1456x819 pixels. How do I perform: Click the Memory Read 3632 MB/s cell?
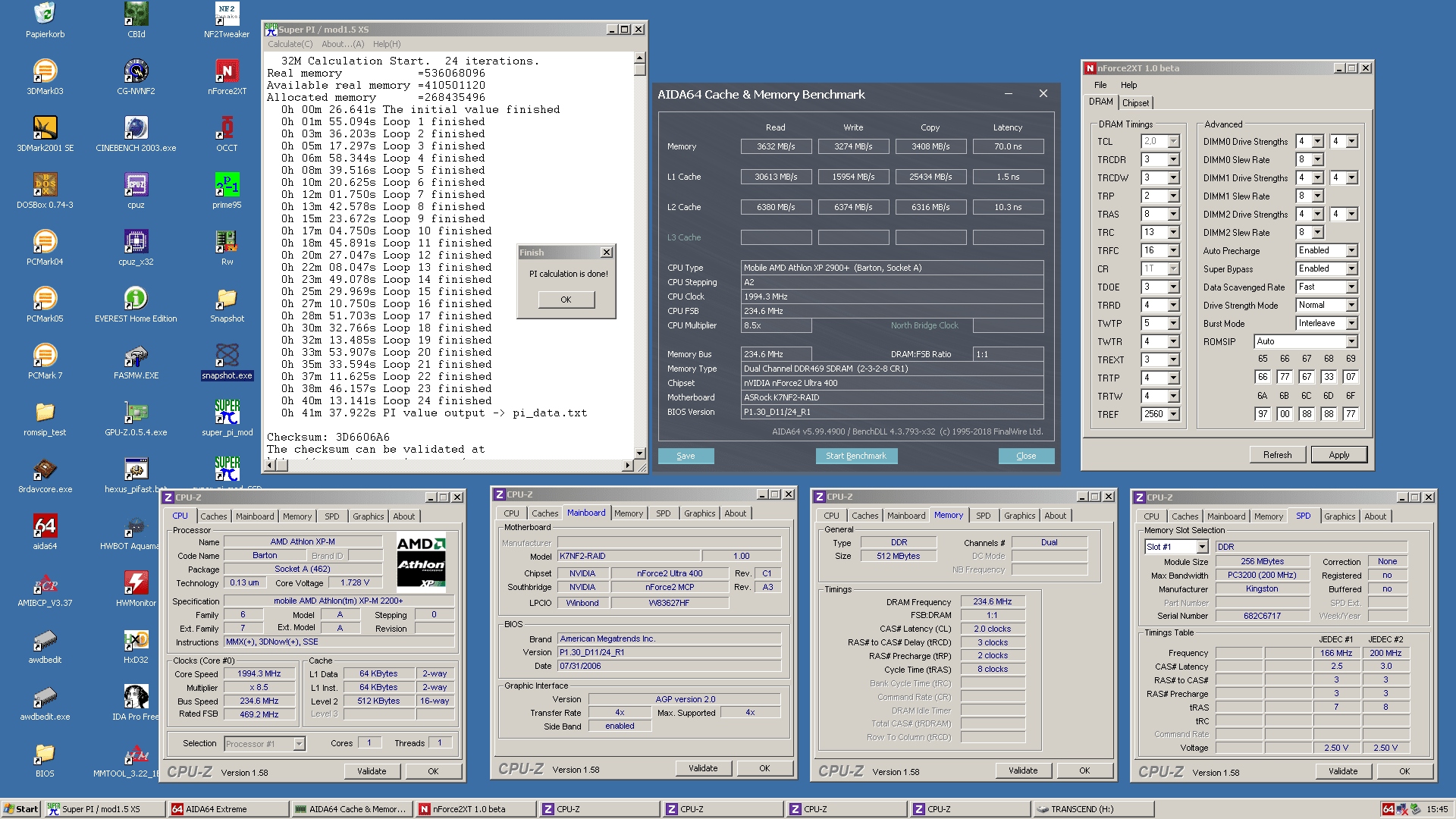pyautogui.click(x=776, y=146)
